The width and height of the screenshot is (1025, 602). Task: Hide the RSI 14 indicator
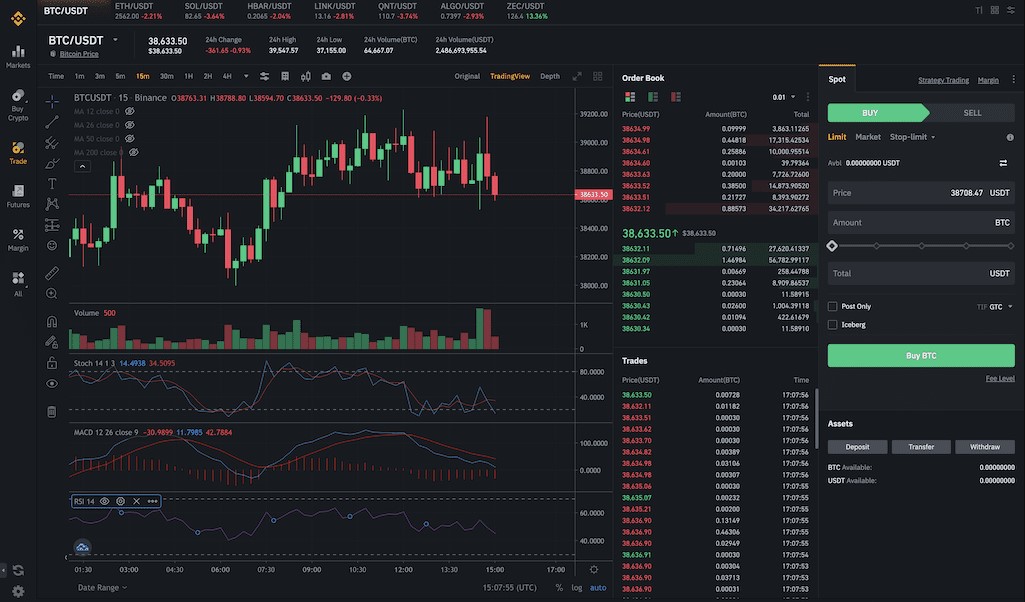tap(105, 501)
